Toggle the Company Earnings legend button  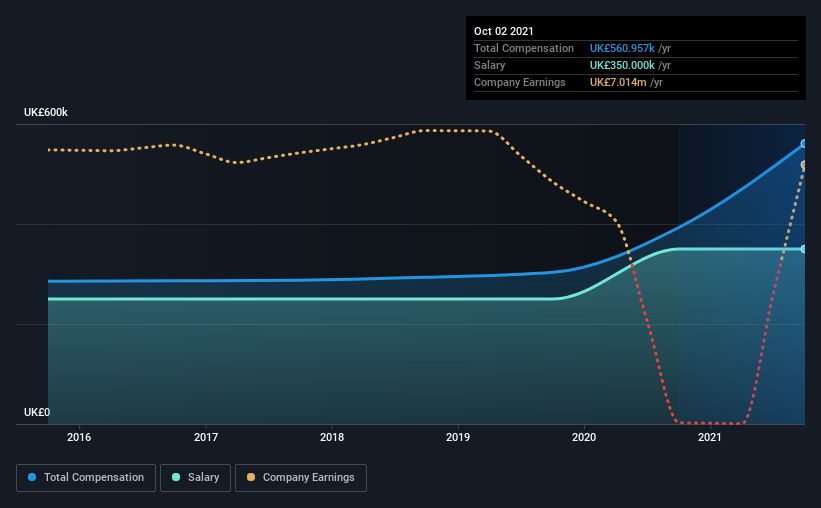[301, 478]
